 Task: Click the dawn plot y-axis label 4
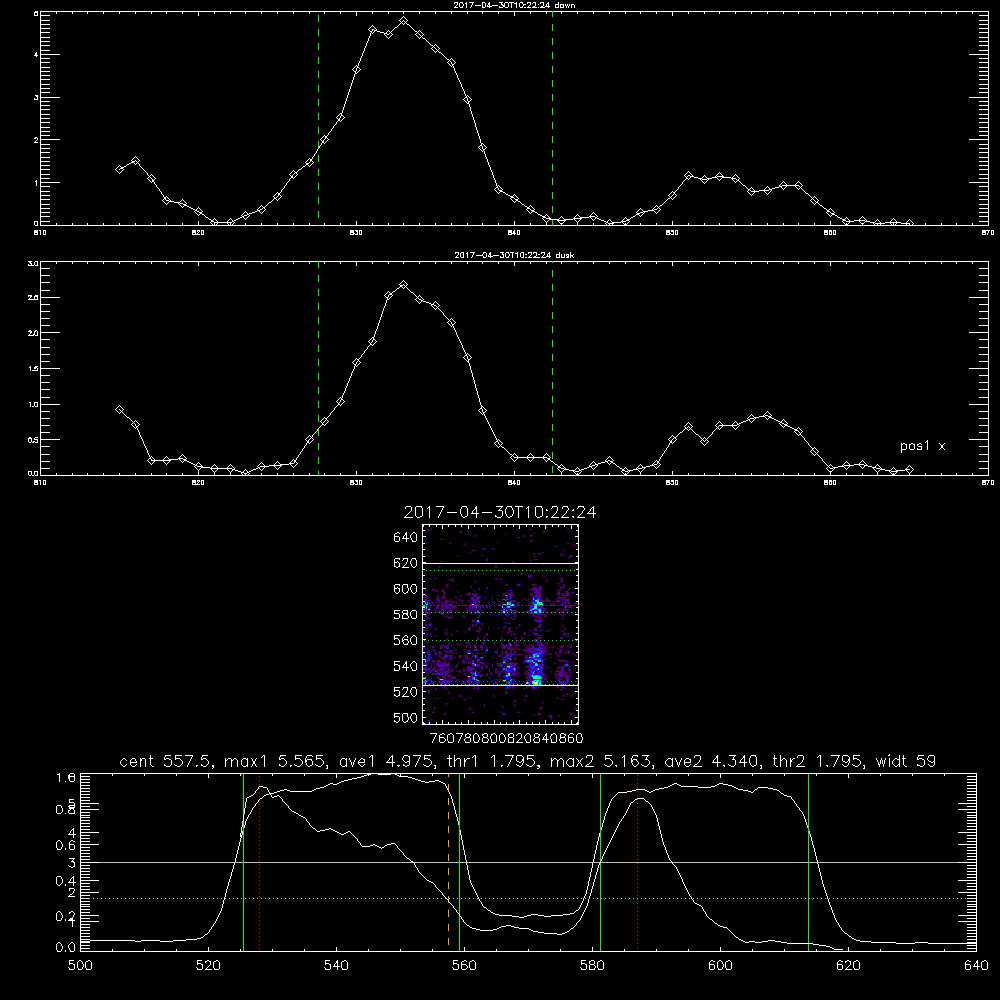[x=36, y=55]
